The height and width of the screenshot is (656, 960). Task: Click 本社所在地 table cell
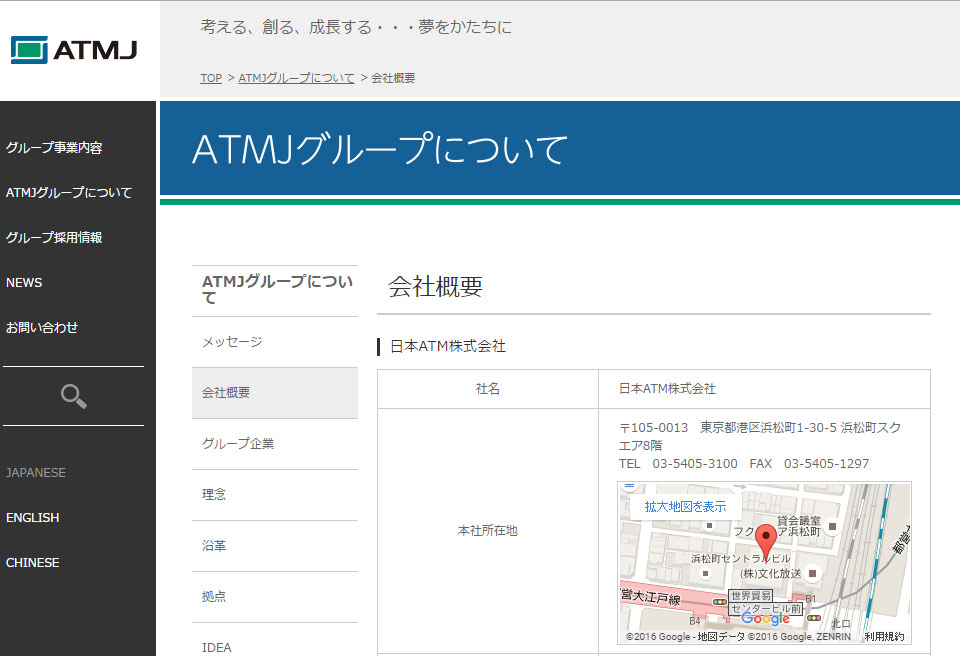488,531
